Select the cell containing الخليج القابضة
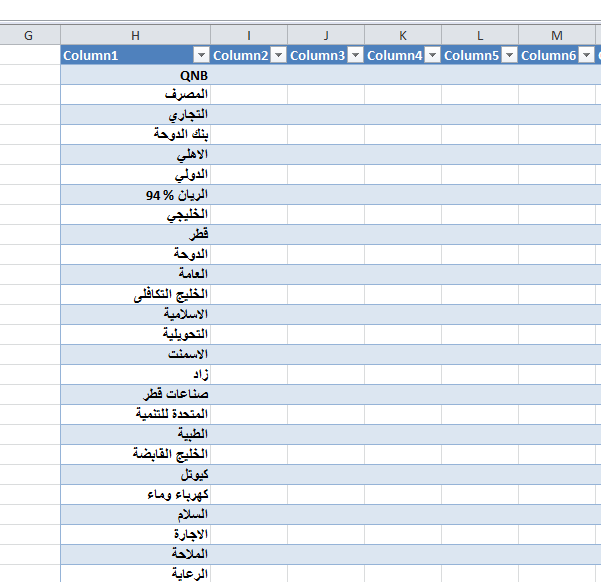601x582 pixels. tap(135, 455)
